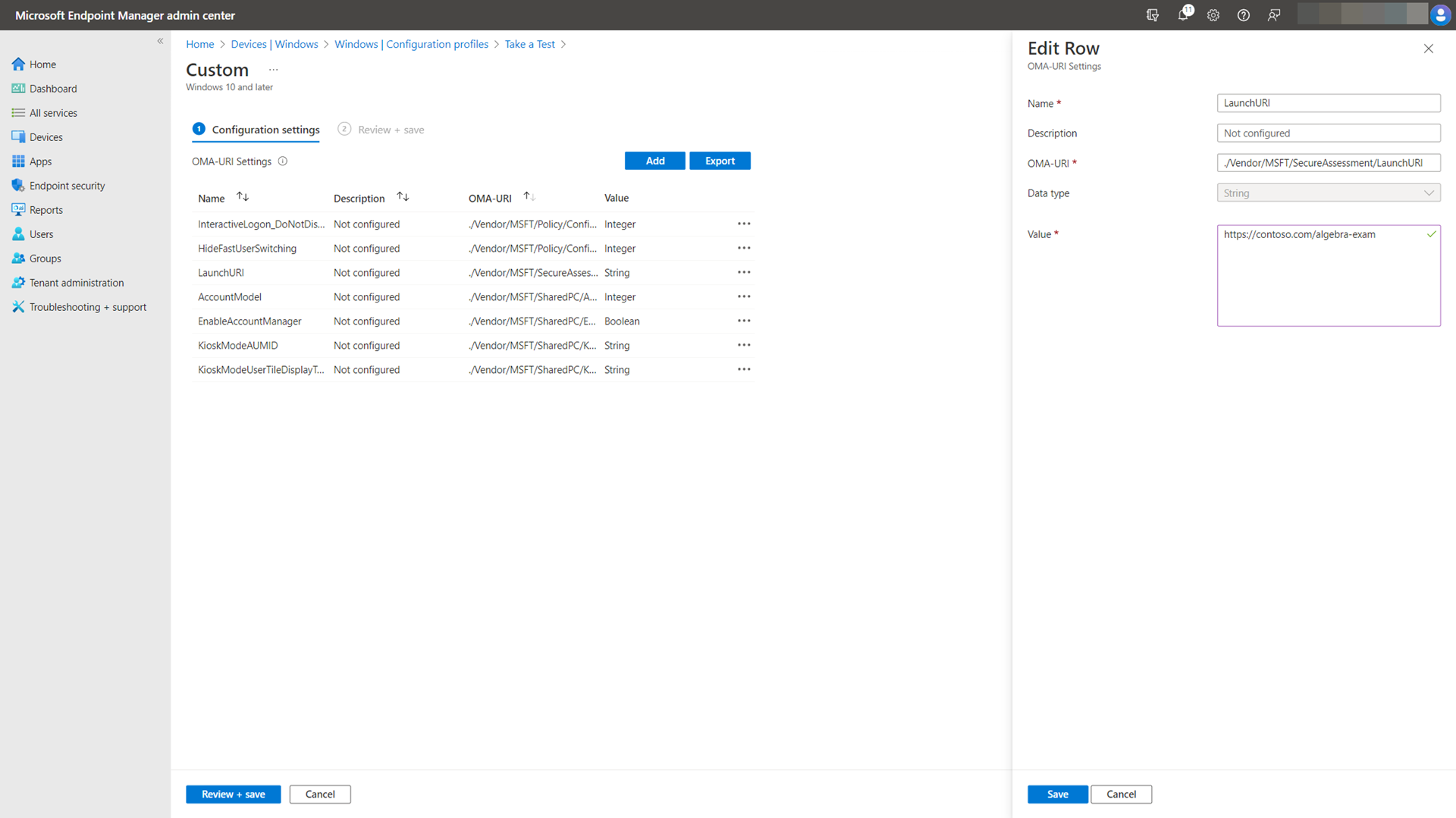The image size is (1456, 818).
Task: Select Configuration settings step tab
Action: [x=256, y=130]
